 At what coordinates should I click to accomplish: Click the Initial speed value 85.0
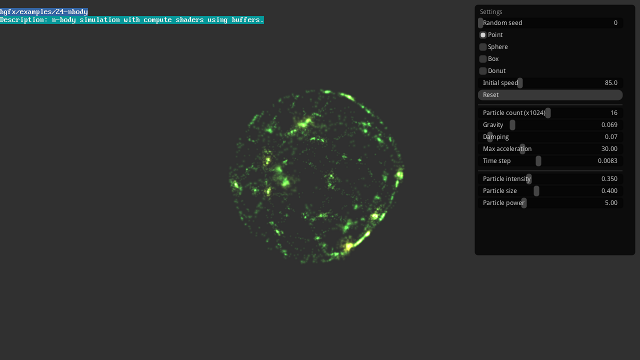click(611, 83)
